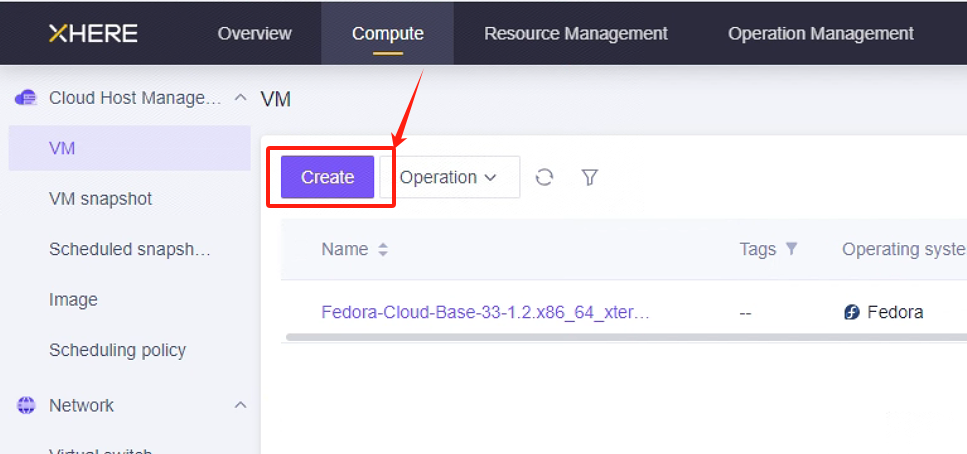Filter the Tags column icon
This screenshot has width=967, height=454.
(x=791, y=249)
